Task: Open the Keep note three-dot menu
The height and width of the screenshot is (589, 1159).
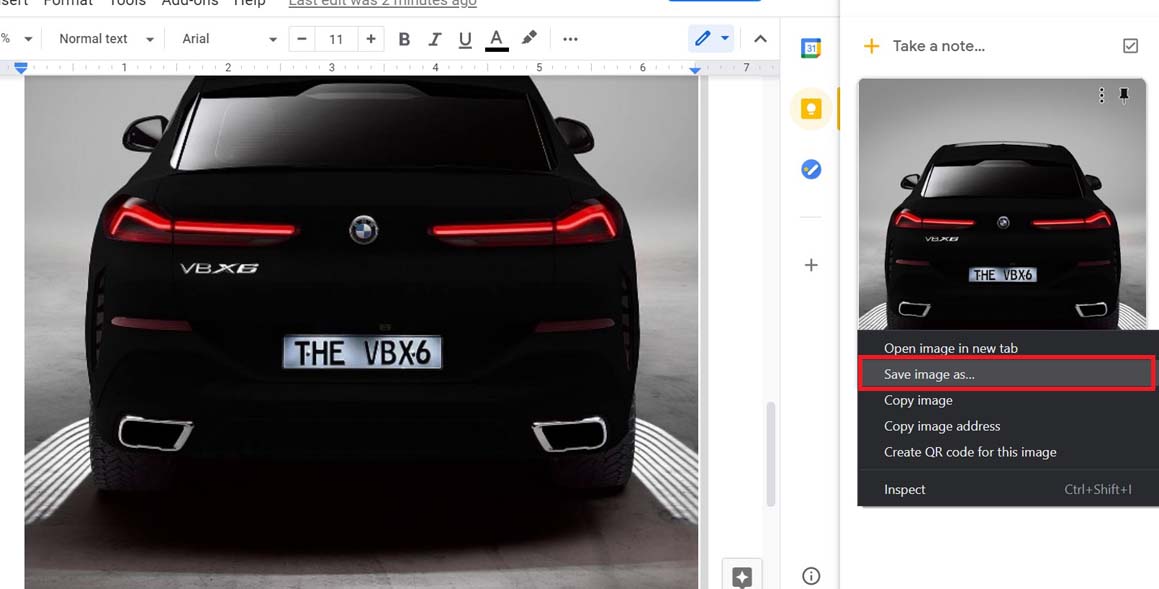Action: (x=1101, y=95)
